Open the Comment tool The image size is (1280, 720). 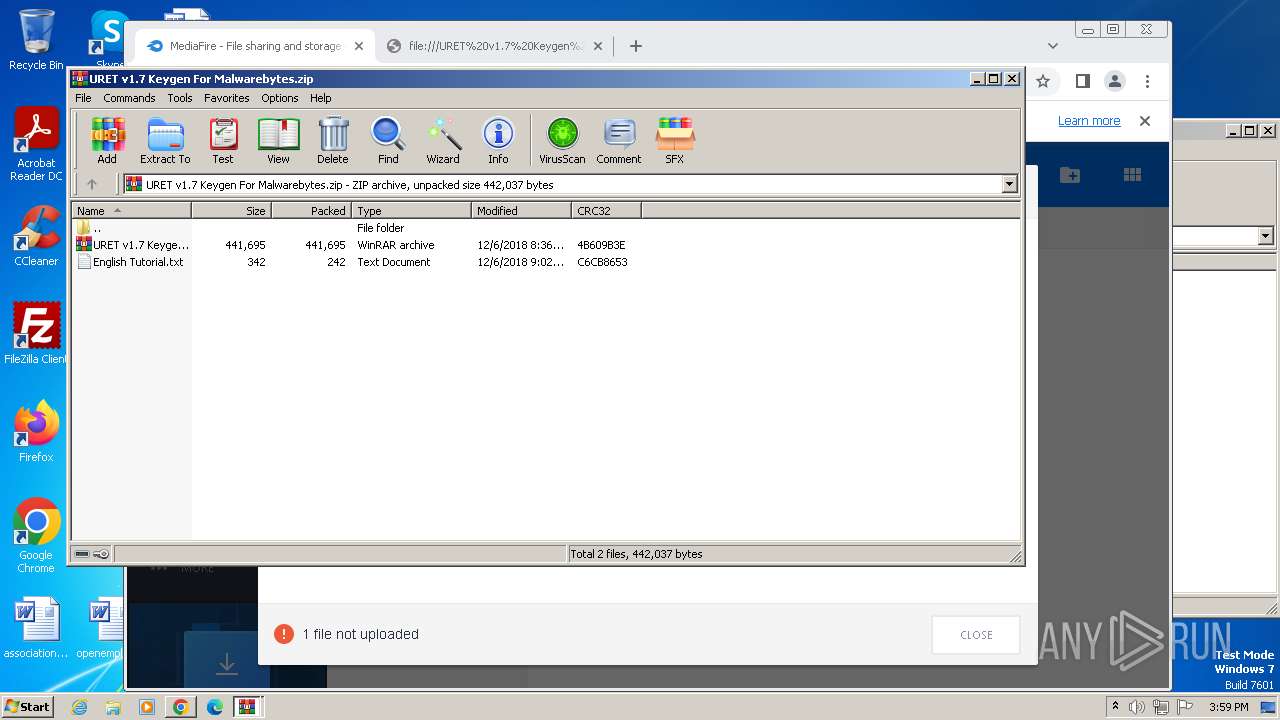tap(619, 140)
